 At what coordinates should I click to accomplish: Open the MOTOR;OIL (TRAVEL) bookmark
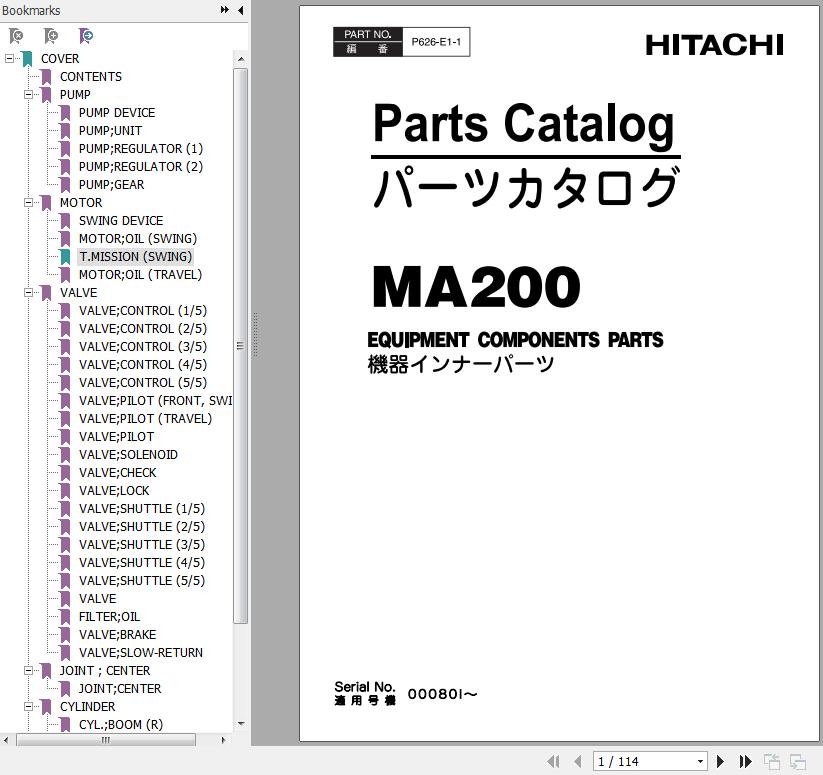coord(140,274)
